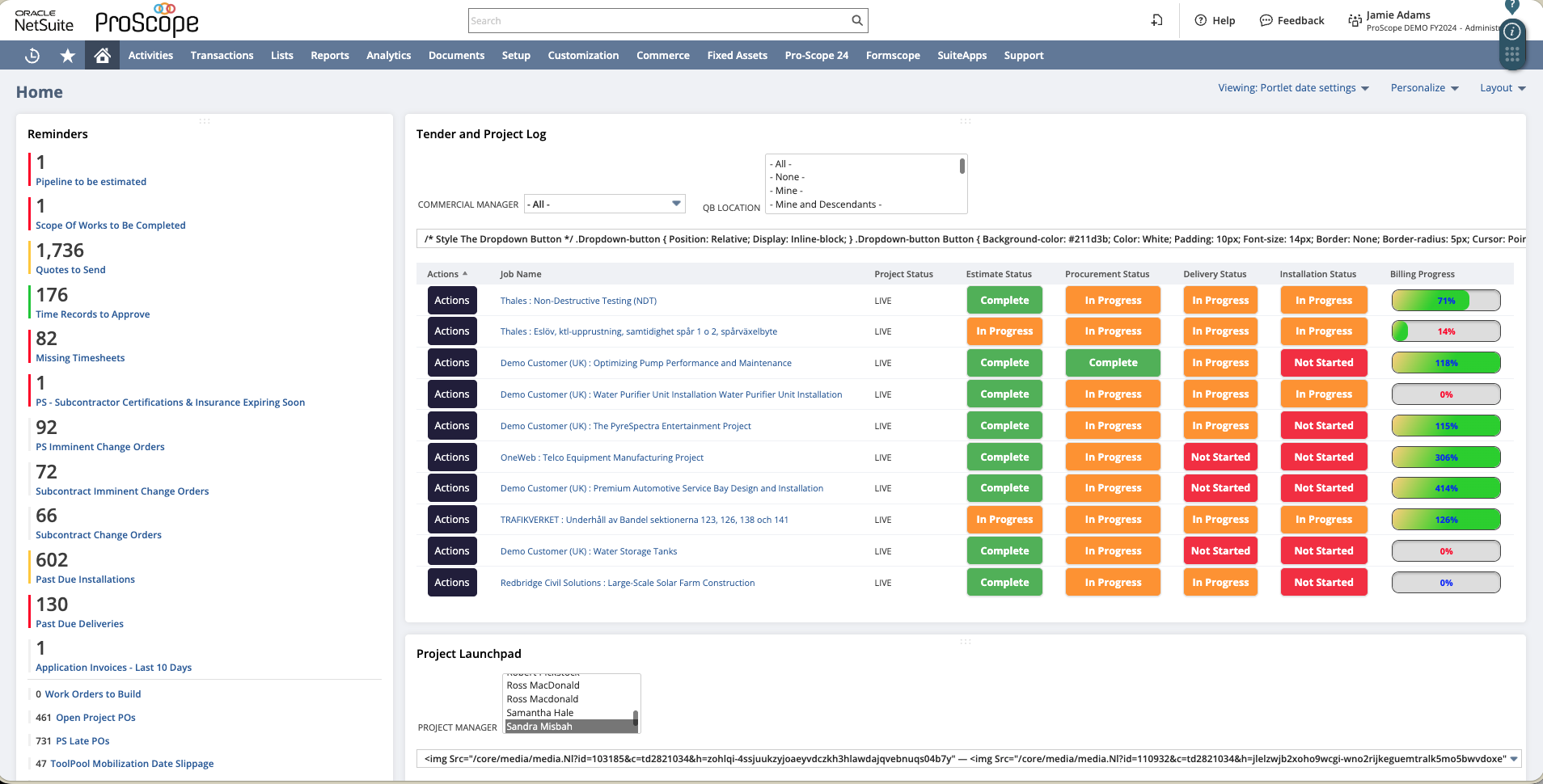Click into the global Search field
The image size is (1543, 784).
point(659,21)
